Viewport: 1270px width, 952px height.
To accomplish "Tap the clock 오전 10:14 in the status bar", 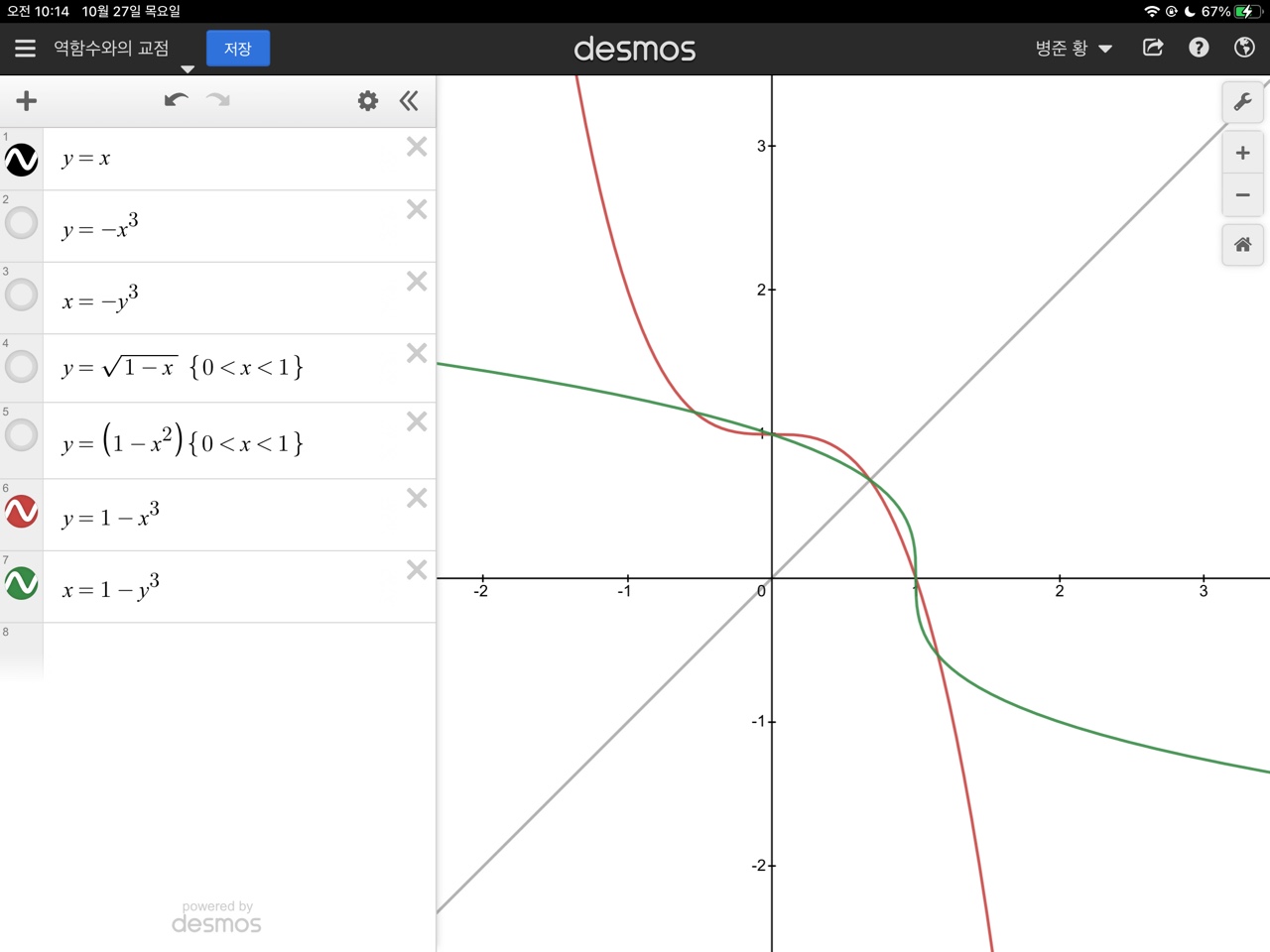I will click(x=38, y=11).
